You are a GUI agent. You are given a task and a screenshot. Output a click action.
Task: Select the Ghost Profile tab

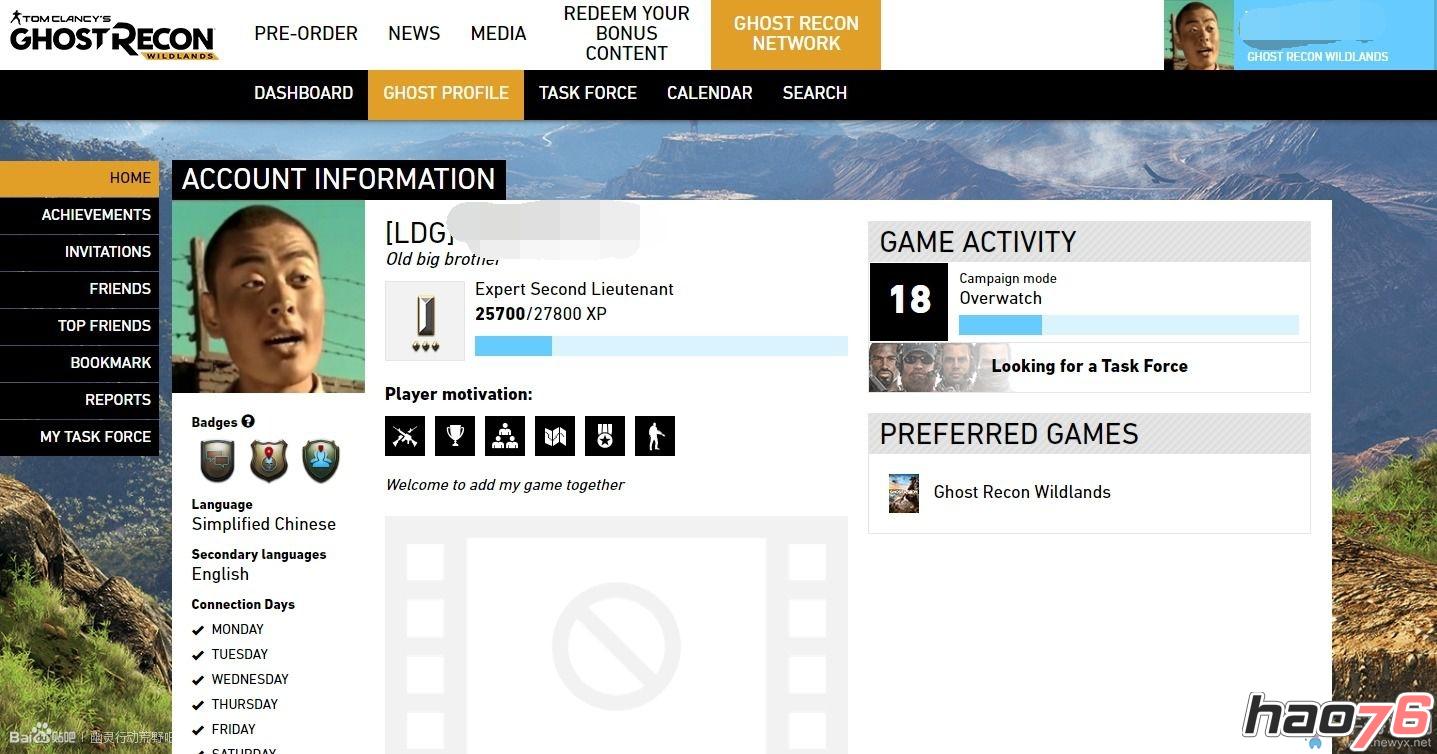point(446,95)
